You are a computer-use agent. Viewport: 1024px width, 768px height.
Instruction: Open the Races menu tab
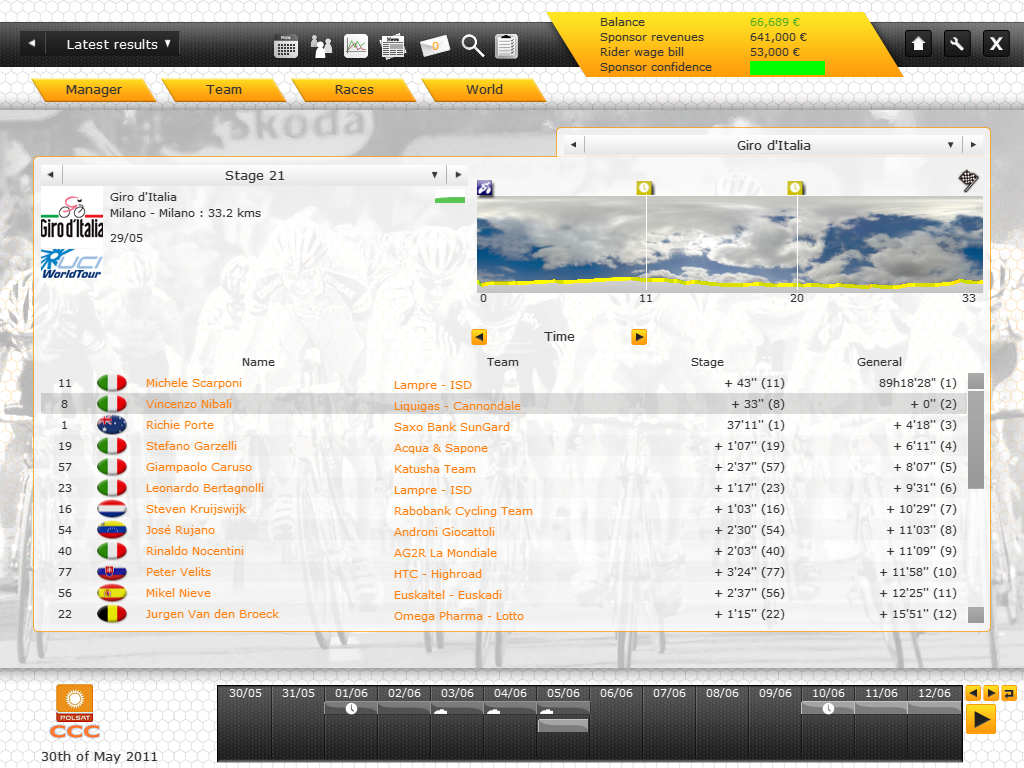coord(354,90)
